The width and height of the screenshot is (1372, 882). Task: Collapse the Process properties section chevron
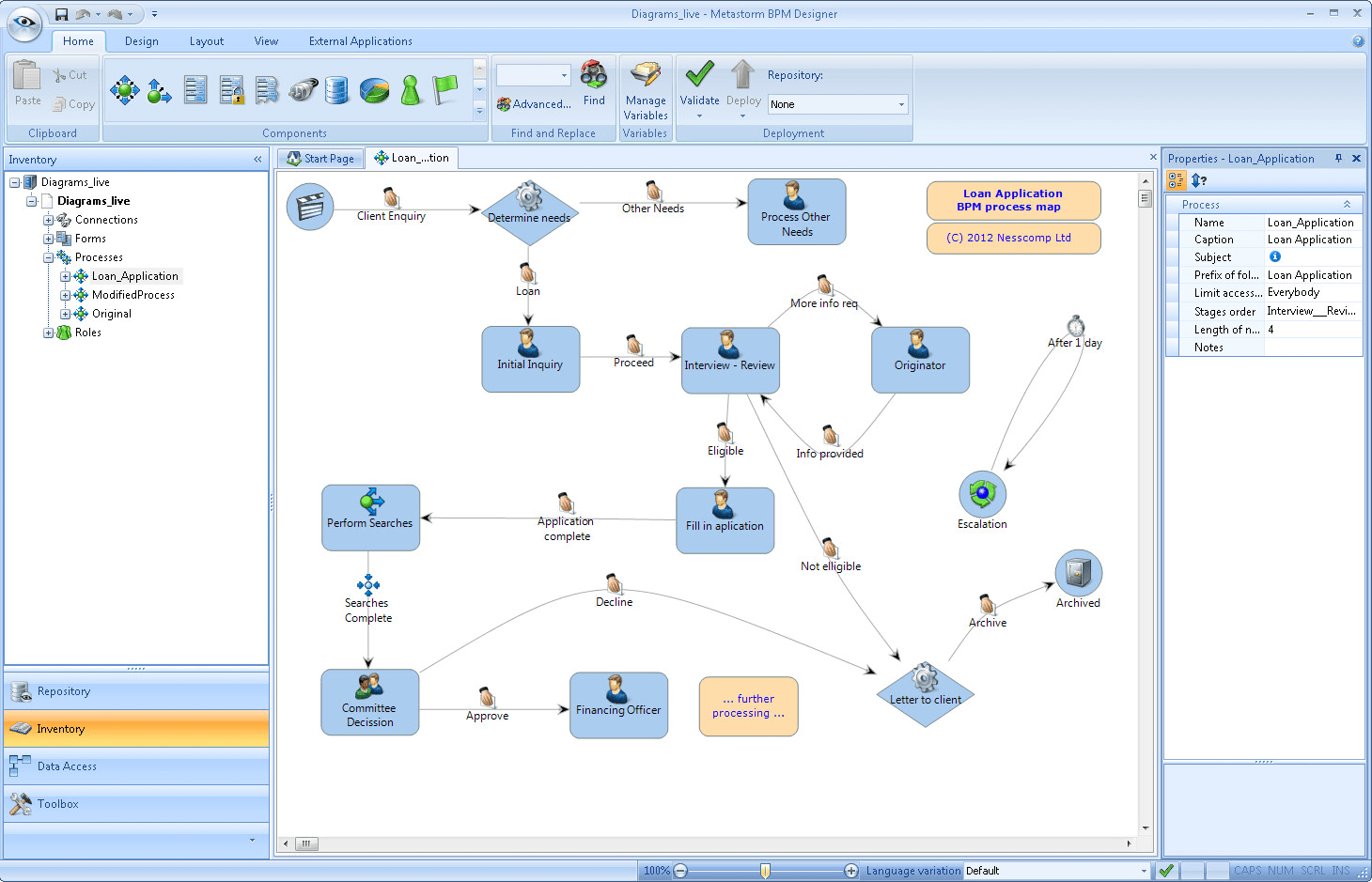pos(1348,204)
